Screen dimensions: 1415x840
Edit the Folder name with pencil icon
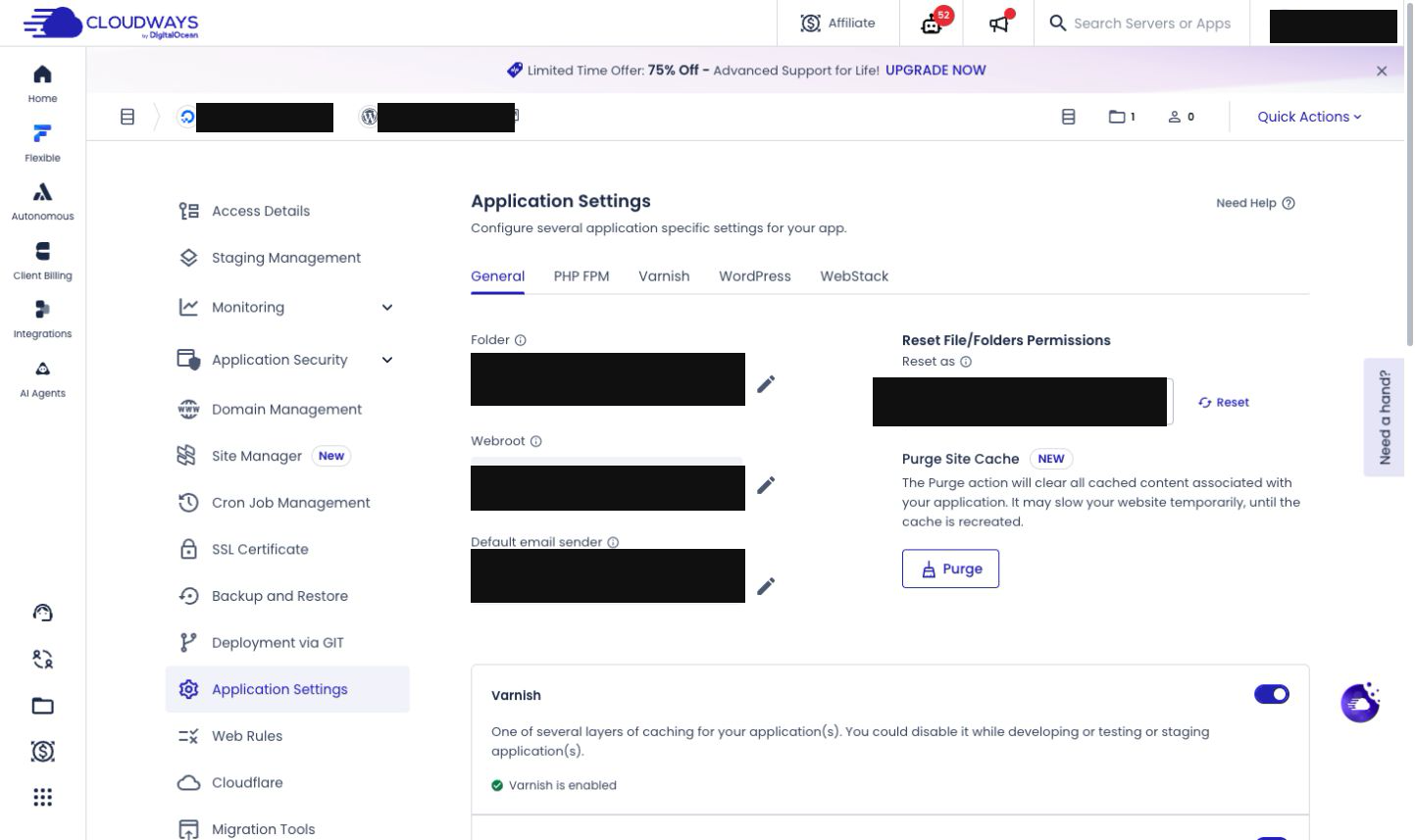tap(766, 383)
